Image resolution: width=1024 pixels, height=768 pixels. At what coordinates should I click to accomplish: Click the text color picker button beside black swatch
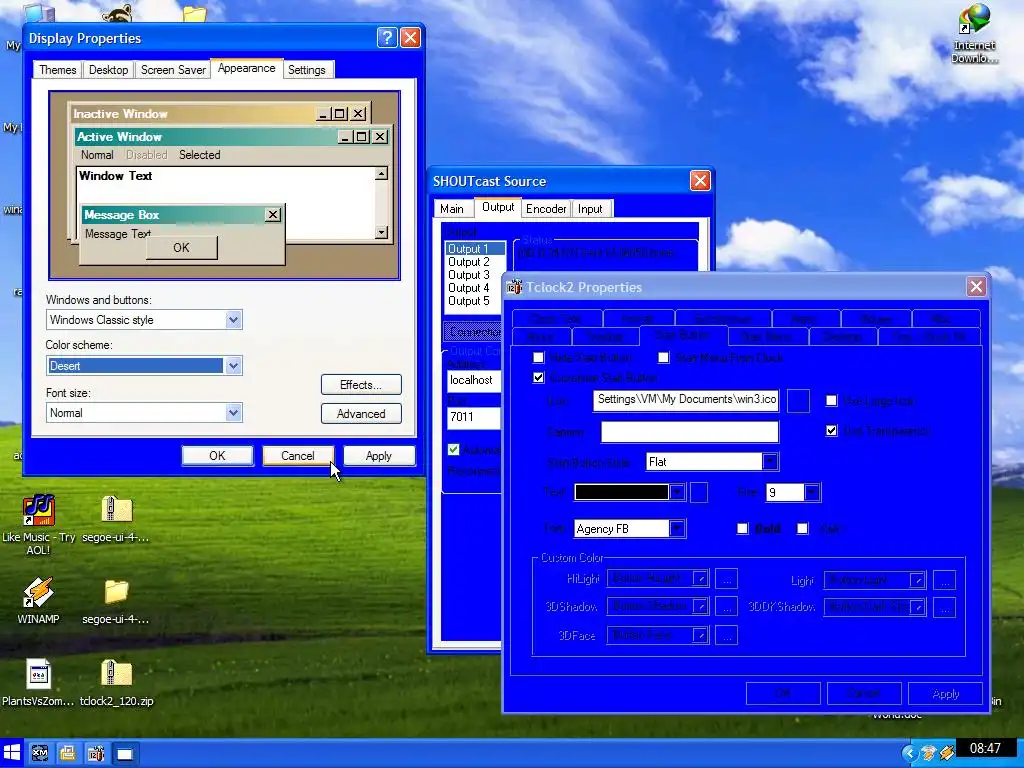click(x=699, y=492)
